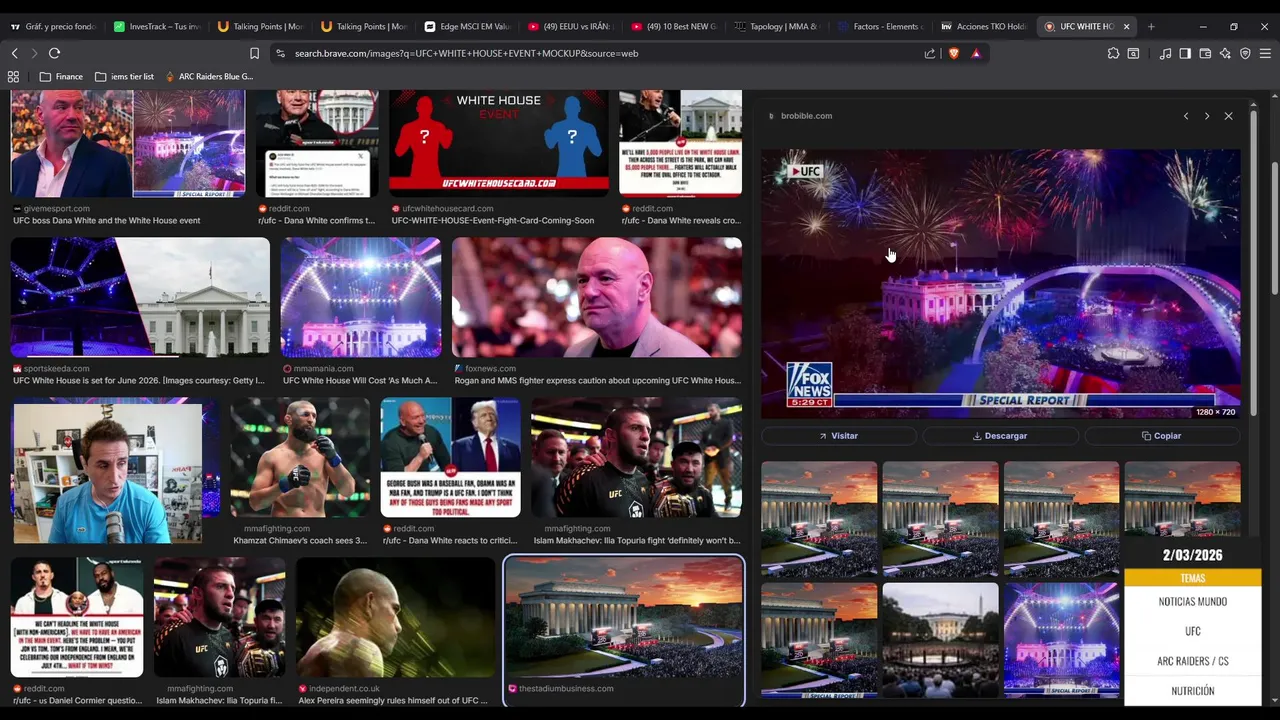Open sportskeeda.com UFC White House June 2026 result
Screen dimensions: 1280x720
click(140, 297)
